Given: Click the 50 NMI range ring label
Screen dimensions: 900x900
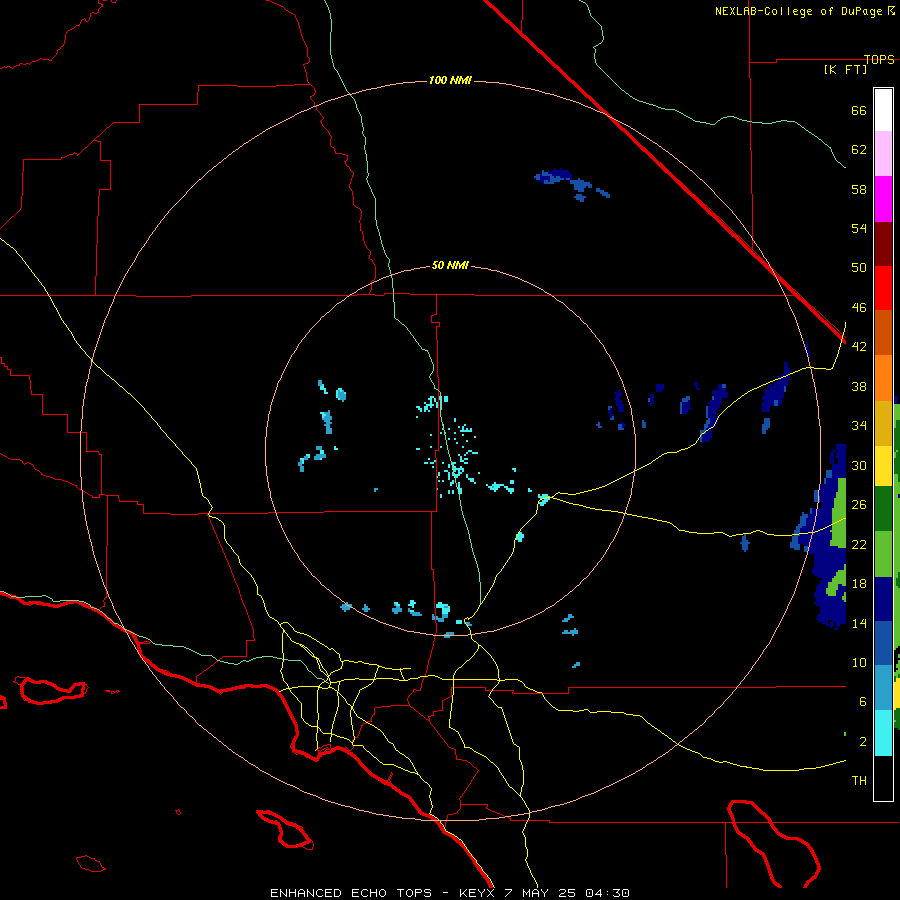Looking at the screenshot, I should [450, 265].
